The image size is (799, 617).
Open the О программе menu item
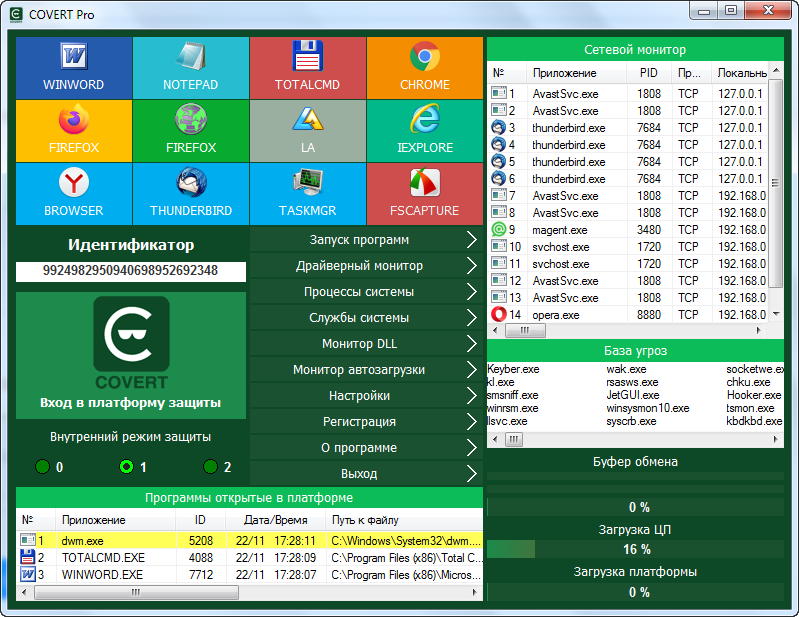point(366,448)
